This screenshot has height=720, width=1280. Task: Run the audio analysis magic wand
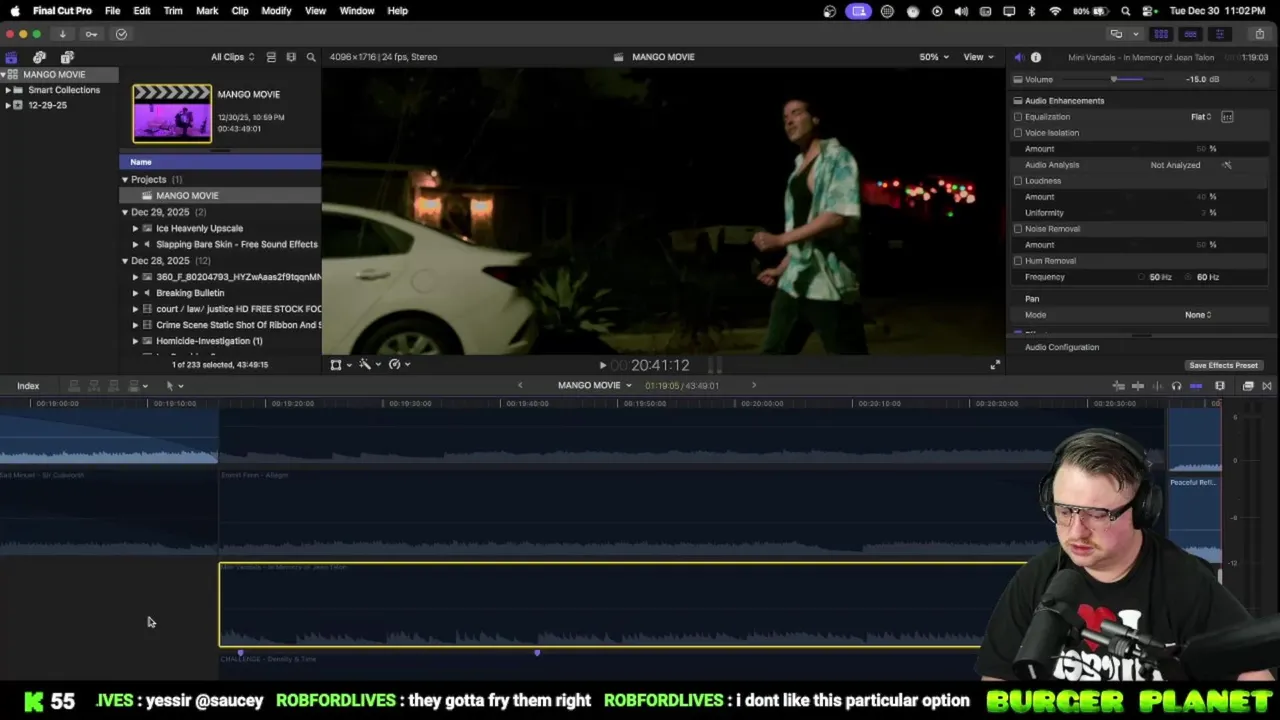[1227, 165]
